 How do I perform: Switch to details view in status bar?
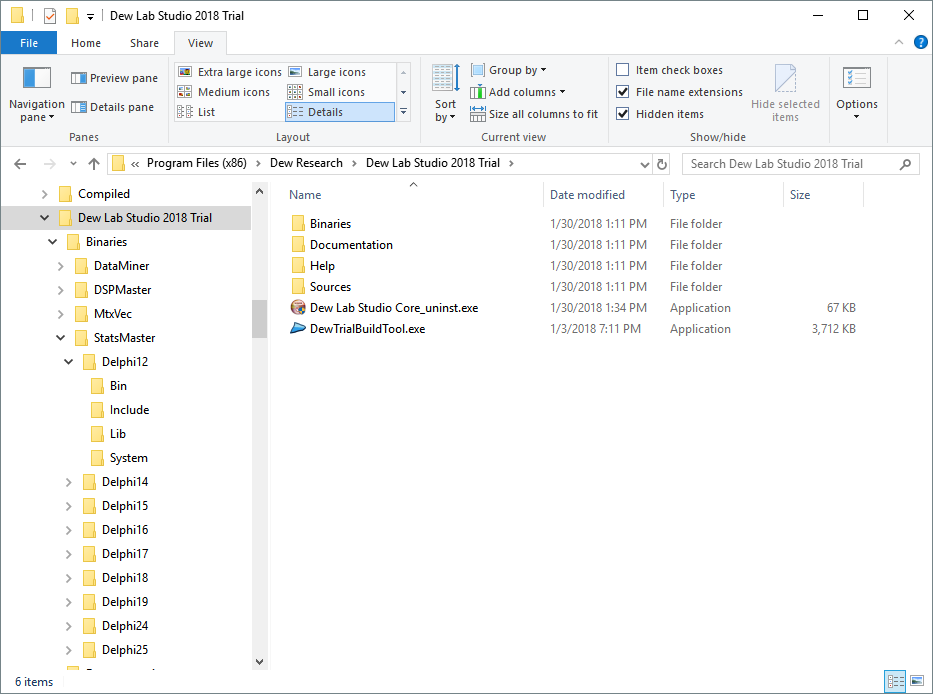895,681
